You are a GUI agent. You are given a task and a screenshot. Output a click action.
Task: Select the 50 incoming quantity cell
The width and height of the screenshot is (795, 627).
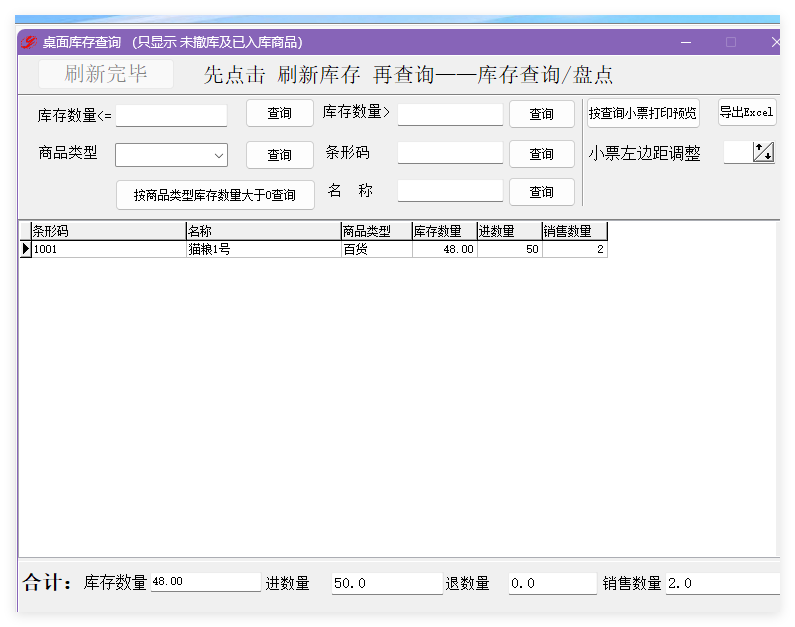coord(510,249)
